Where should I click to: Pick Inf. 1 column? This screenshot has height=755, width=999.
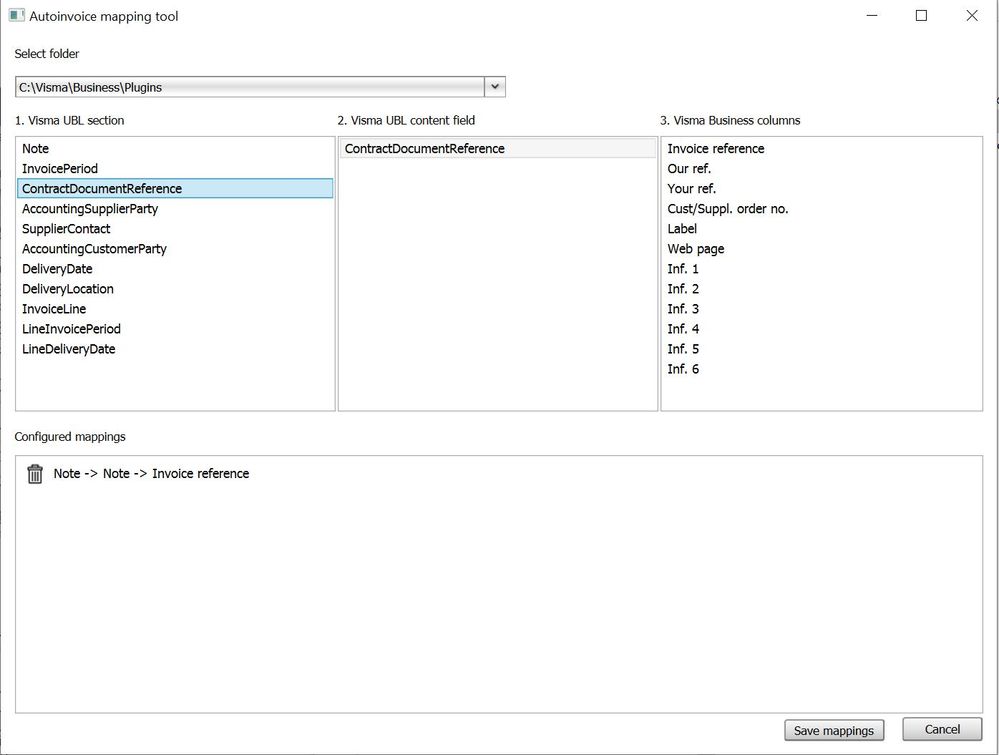tap(821, 269)
